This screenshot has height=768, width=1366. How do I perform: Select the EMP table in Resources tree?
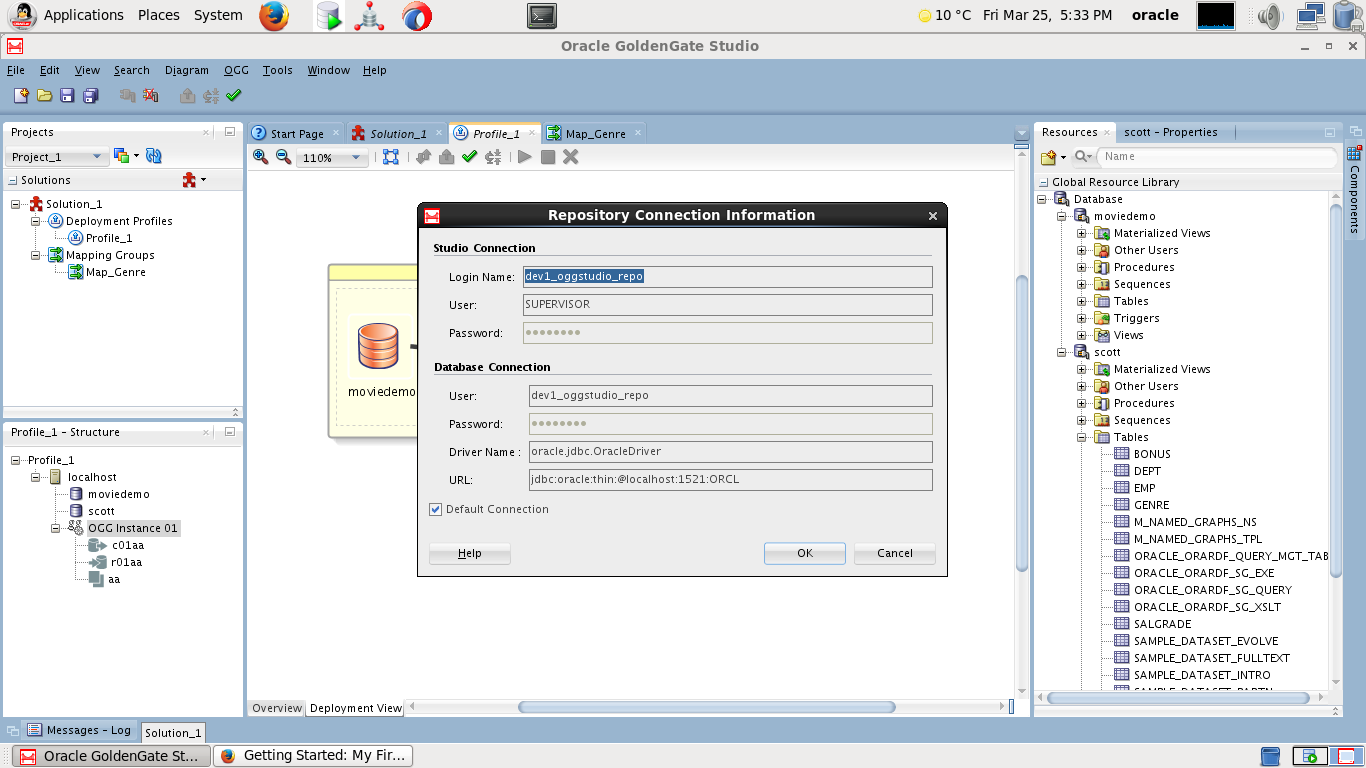[1144, 488]
